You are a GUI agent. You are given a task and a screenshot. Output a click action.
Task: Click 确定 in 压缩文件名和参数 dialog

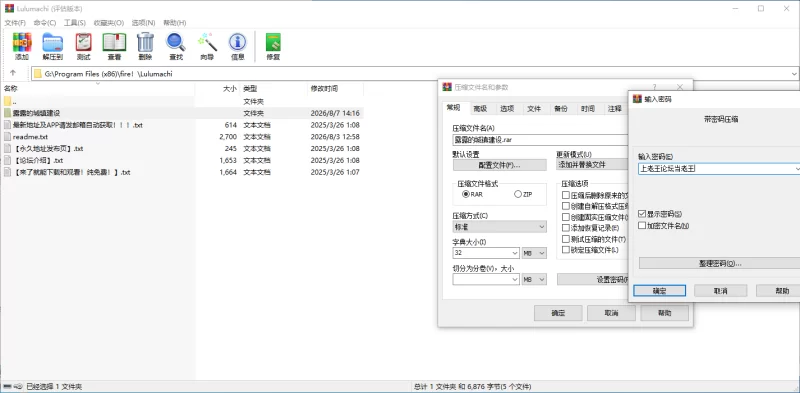[558, 313]
